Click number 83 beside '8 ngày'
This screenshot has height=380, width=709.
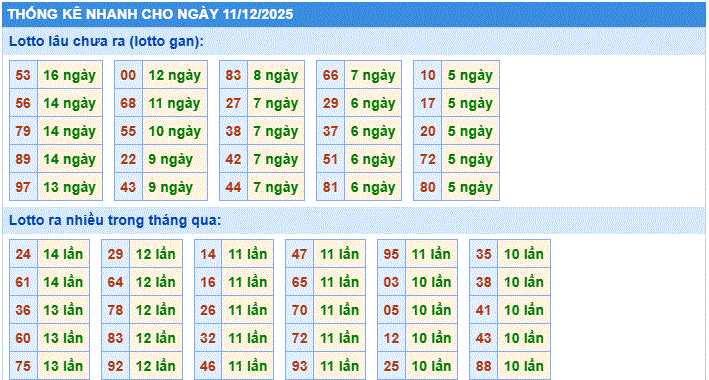click(x=233, y=75)
